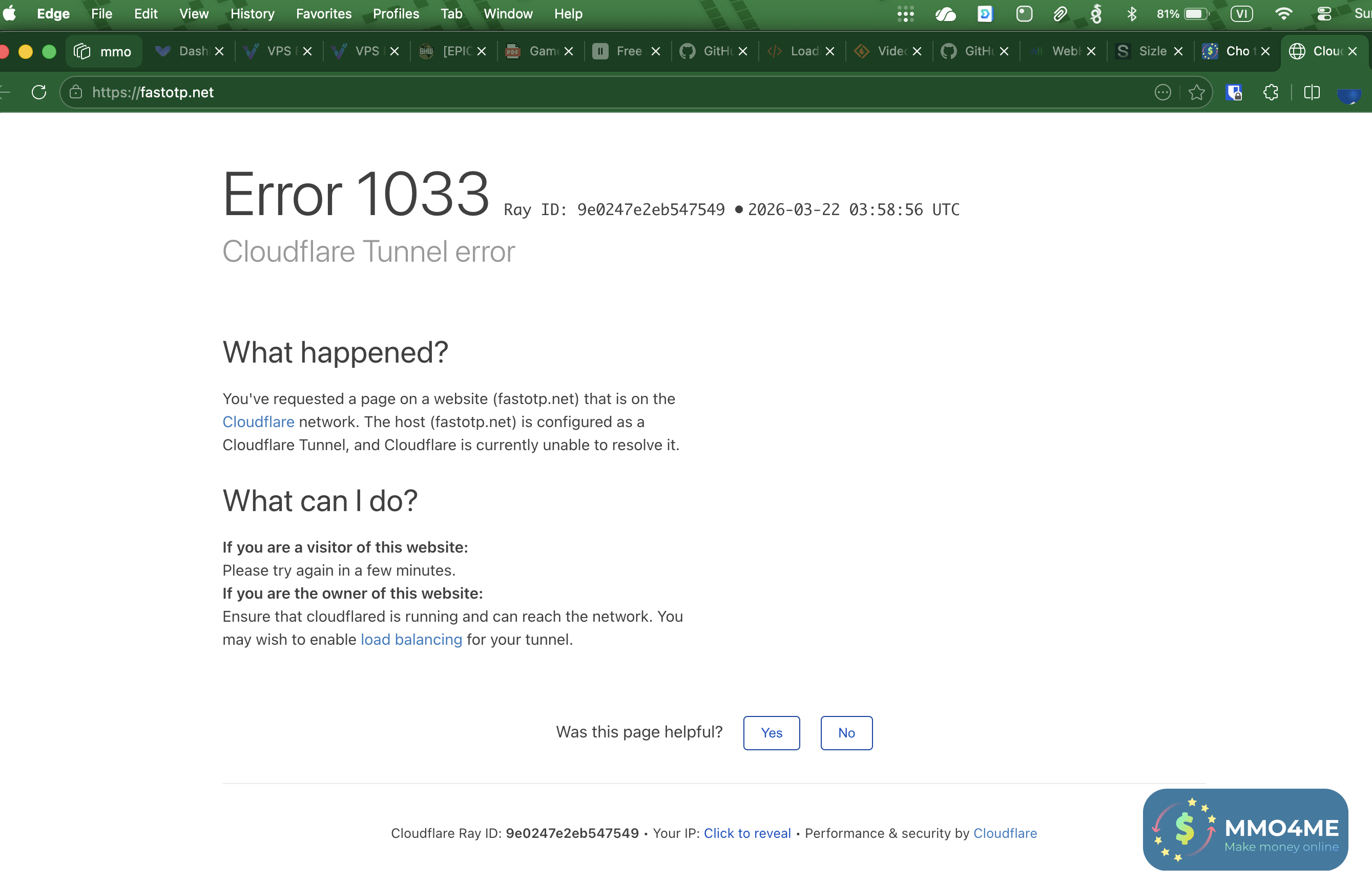Click the address bar URL fastotp.net
This screenshot has width=1372, height=887.
coord(153,92)
